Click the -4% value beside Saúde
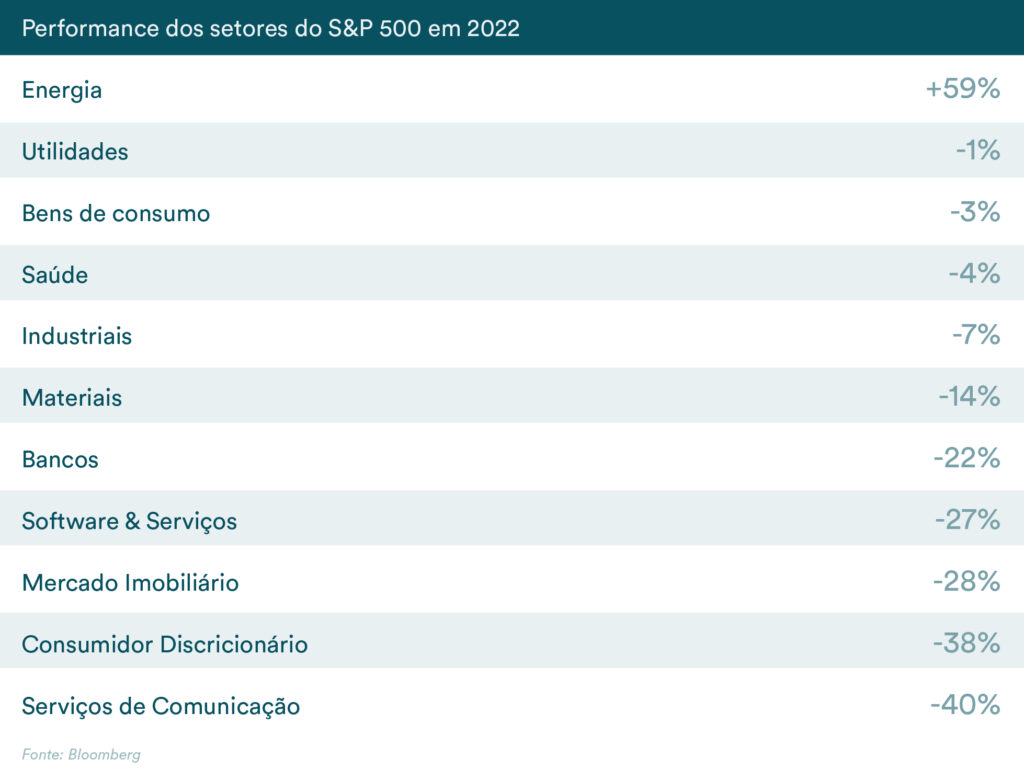This screenshot has height=782, width=1024. tap(974, 274)
